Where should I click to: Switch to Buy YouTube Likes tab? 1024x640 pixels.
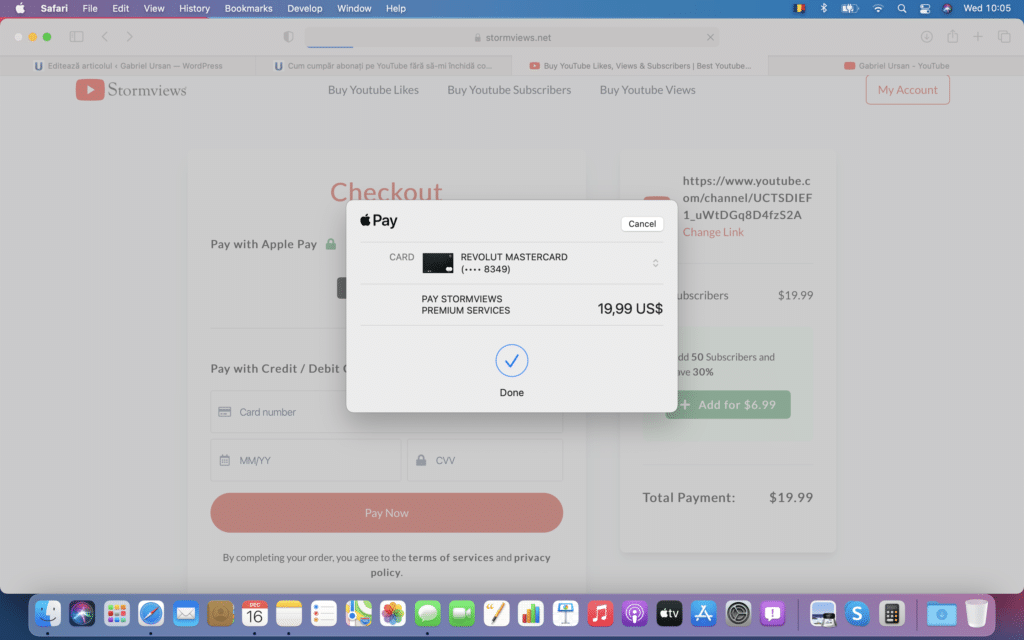tap(640, 66)
